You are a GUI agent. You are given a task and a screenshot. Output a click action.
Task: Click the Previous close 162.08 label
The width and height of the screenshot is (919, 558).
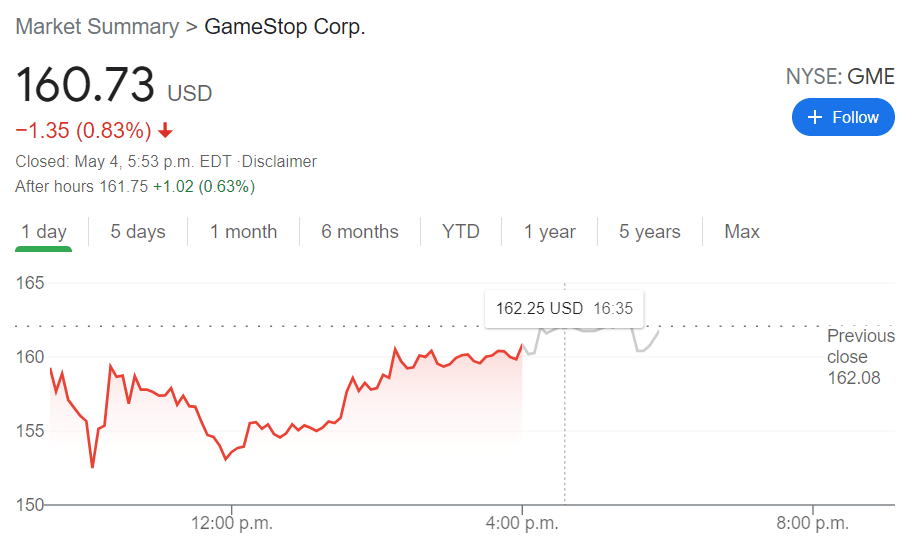860,356
